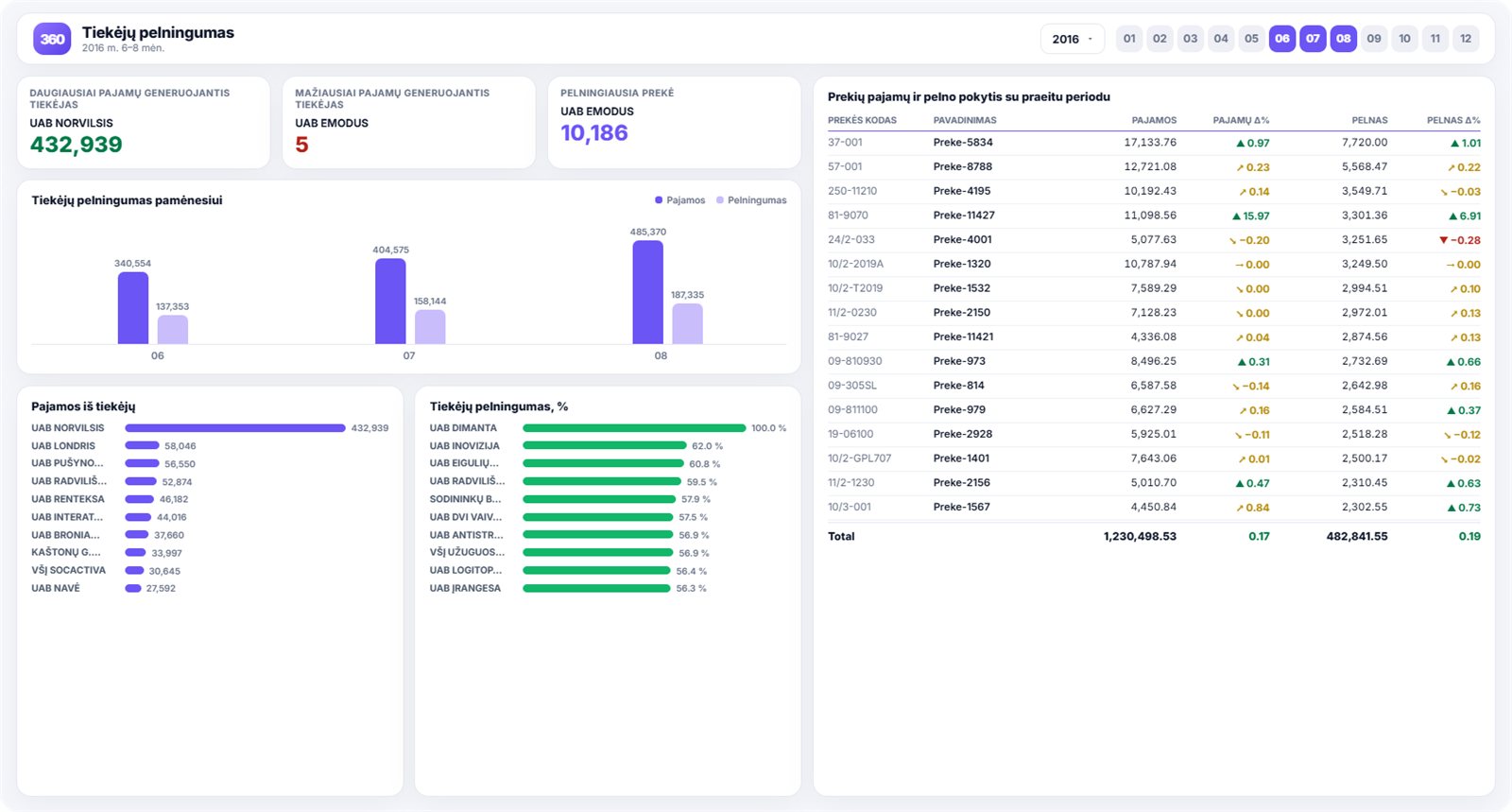Click top supplier value 432,939
The height and width of the screenshot is (812, 1512).
(77, 145)
